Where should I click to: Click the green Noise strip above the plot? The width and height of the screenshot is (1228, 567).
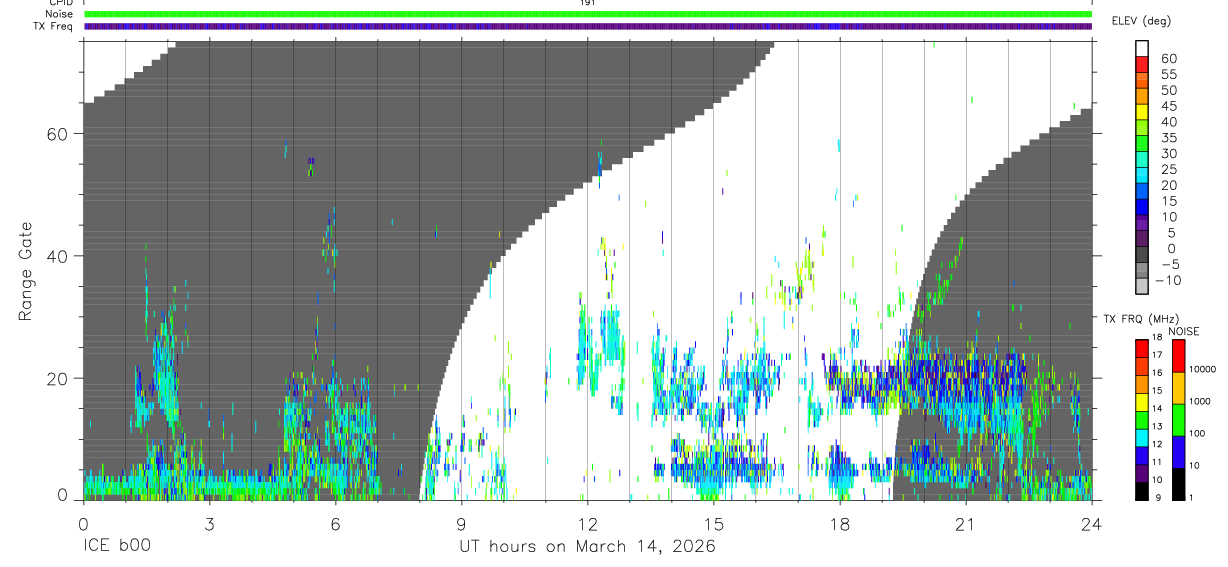[588, 14]
